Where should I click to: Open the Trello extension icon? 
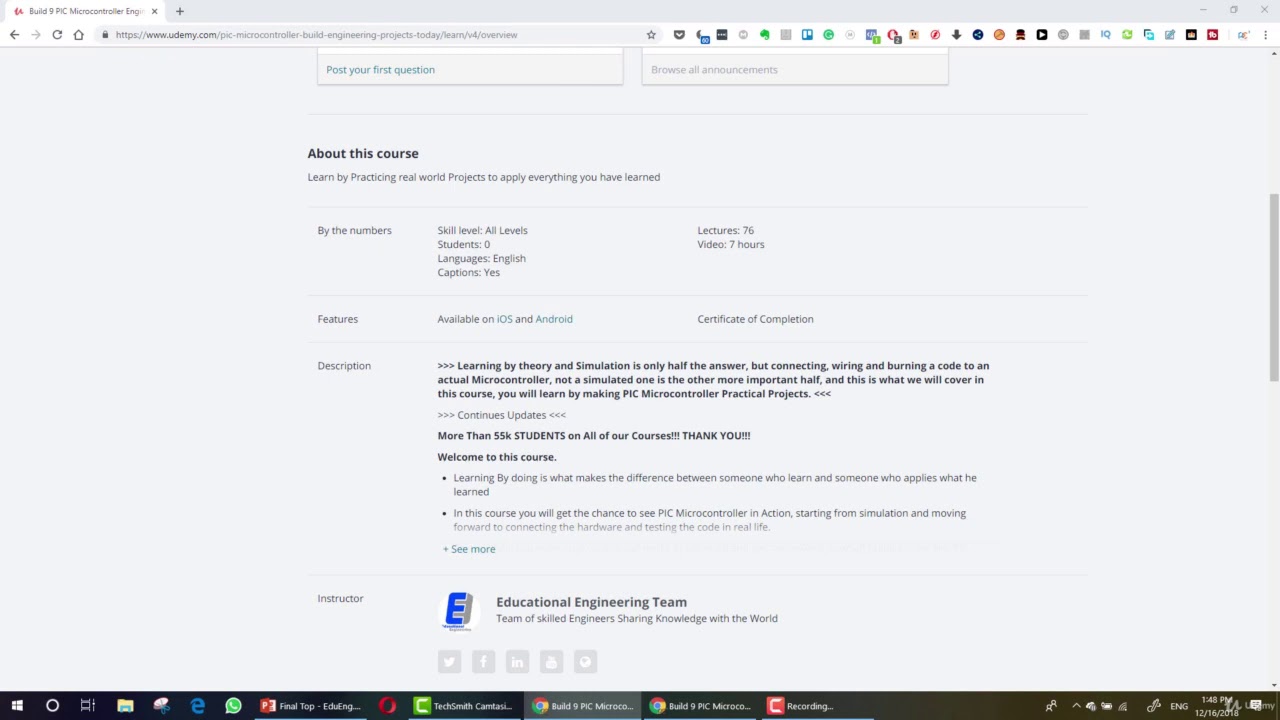[807, 35]
